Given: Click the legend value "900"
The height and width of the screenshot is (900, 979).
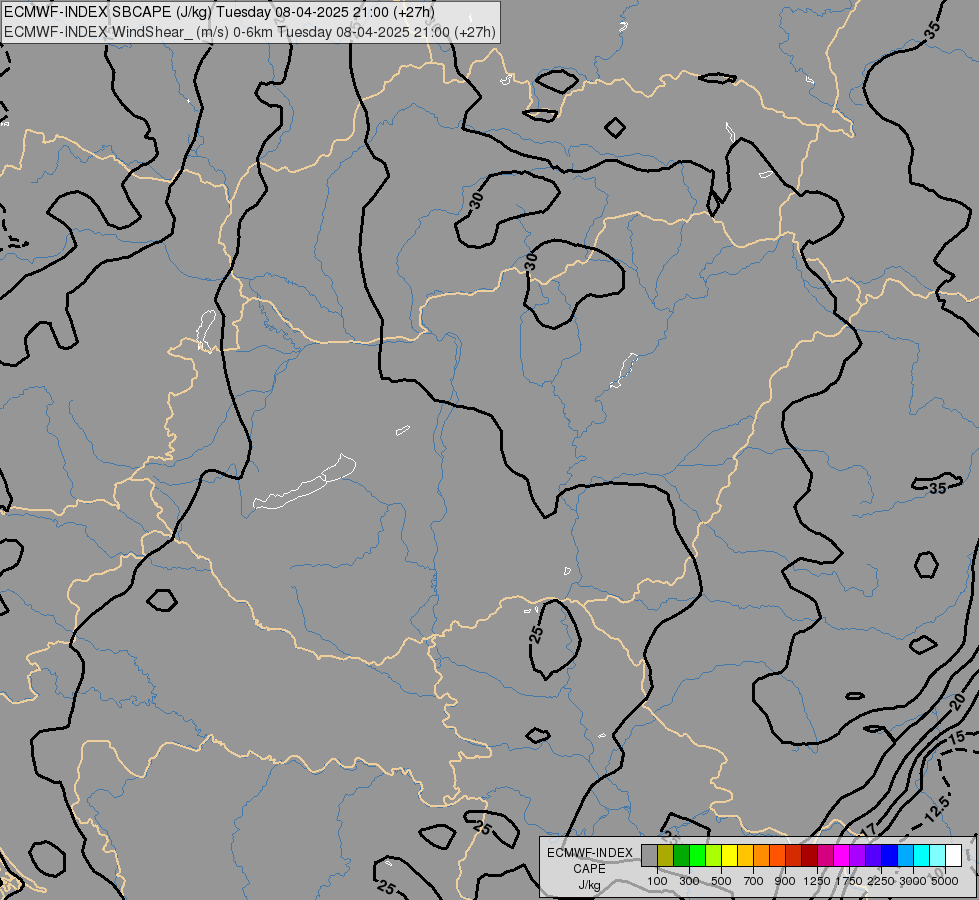Looking at the screenshot, I should point(785,881).
